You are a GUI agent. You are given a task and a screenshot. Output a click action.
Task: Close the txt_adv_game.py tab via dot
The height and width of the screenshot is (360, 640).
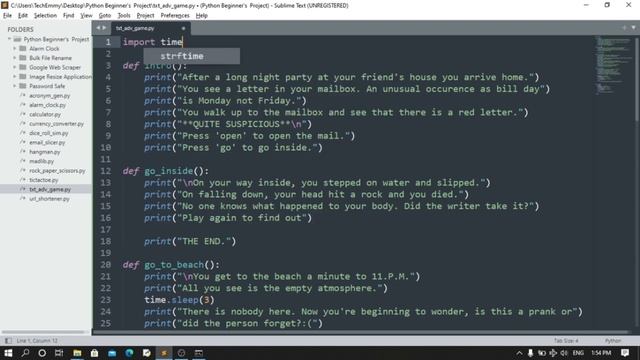pos(183,28)
